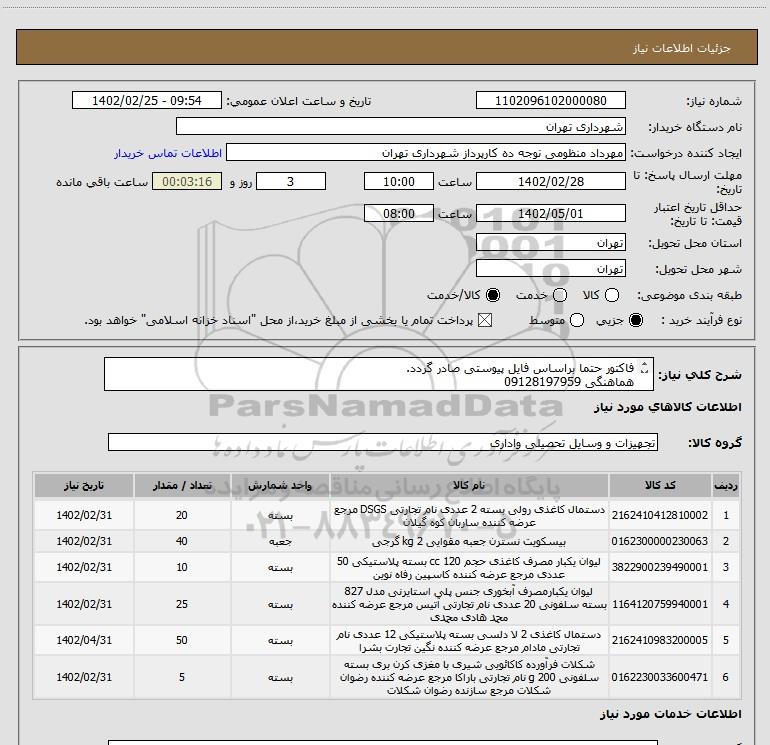This screenshot has width=770, height=745.
Task: Open buyer contact info link اطلاعات تماس خریدار
Action: pos(168,153)
